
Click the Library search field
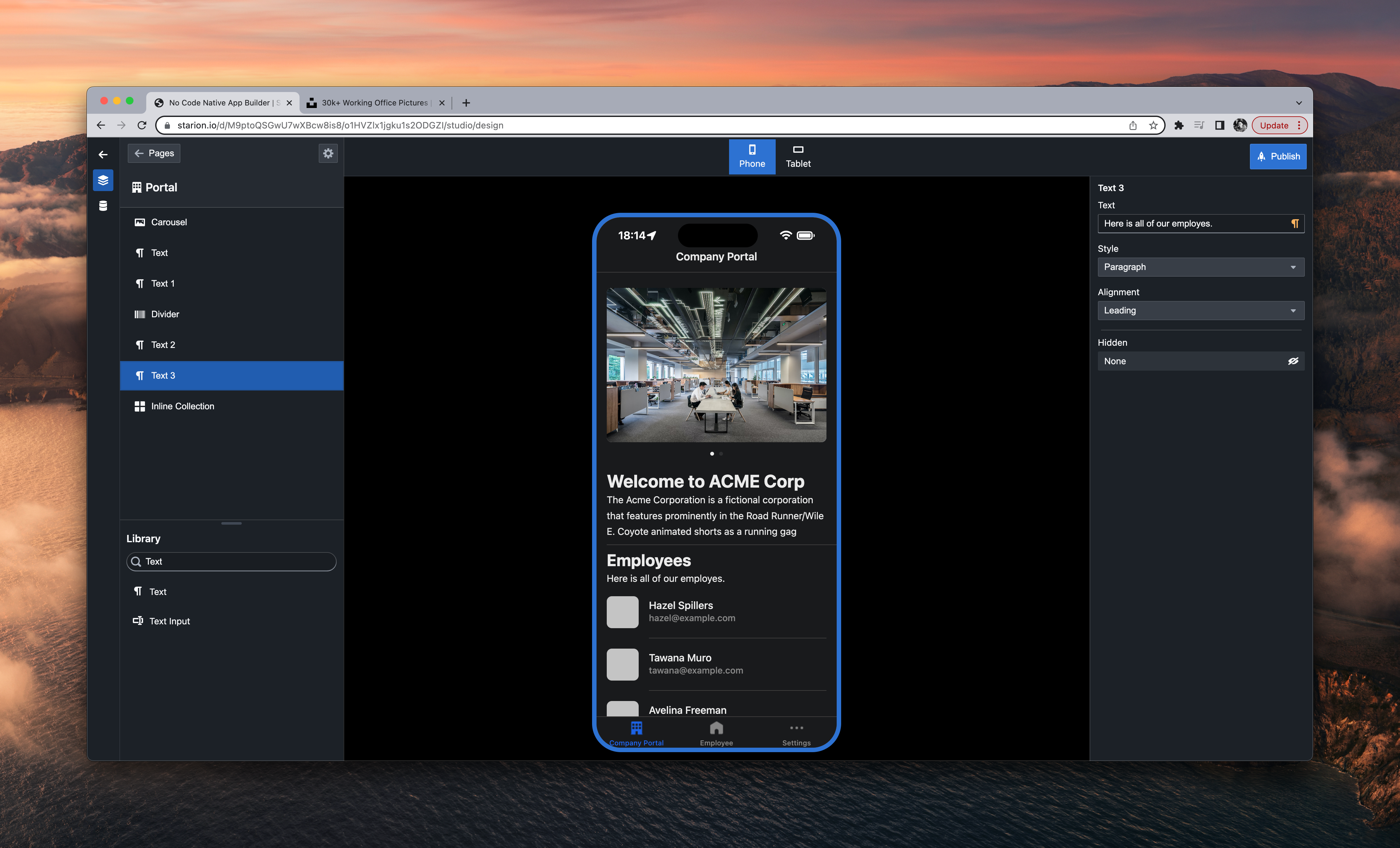click(231, 561)
